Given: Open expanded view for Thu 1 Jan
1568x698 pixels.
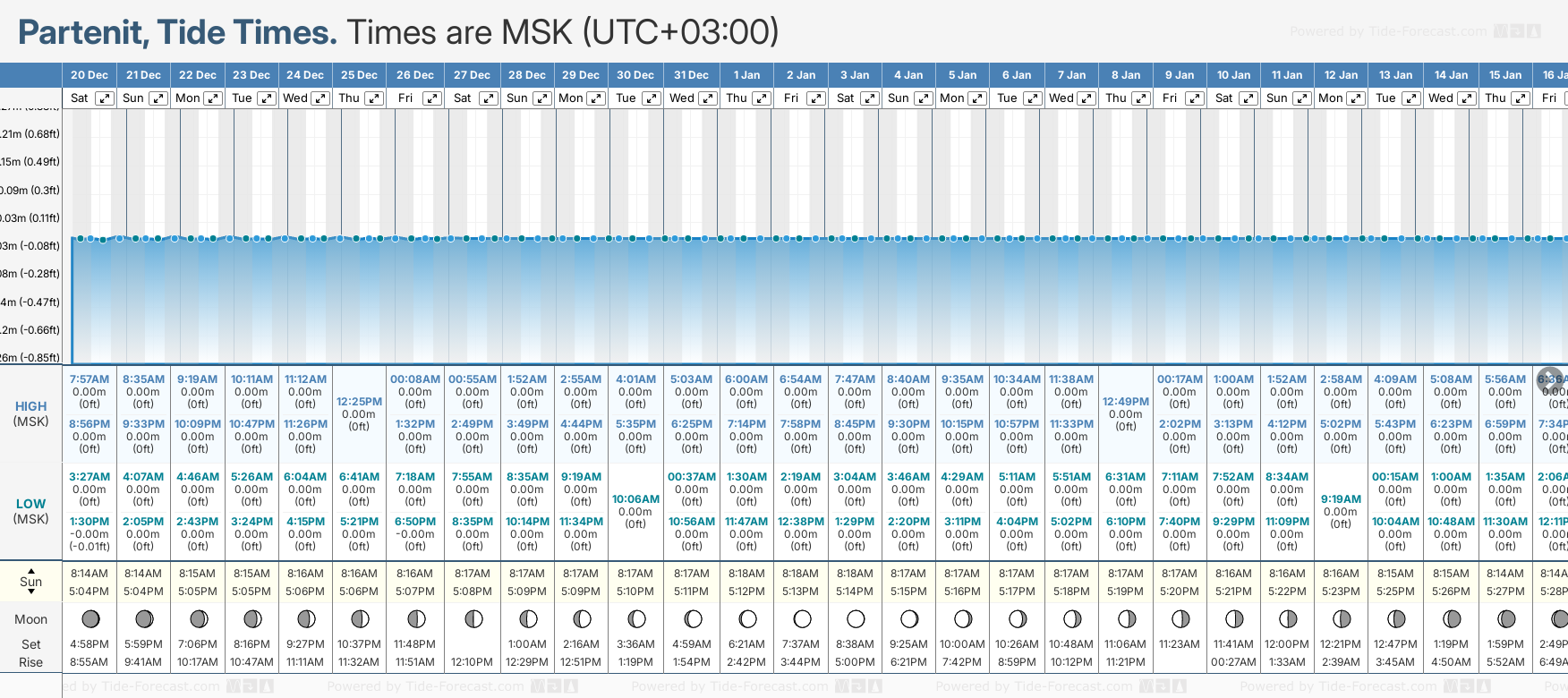Looking at the screenshot, I should (x=762, y=98).
